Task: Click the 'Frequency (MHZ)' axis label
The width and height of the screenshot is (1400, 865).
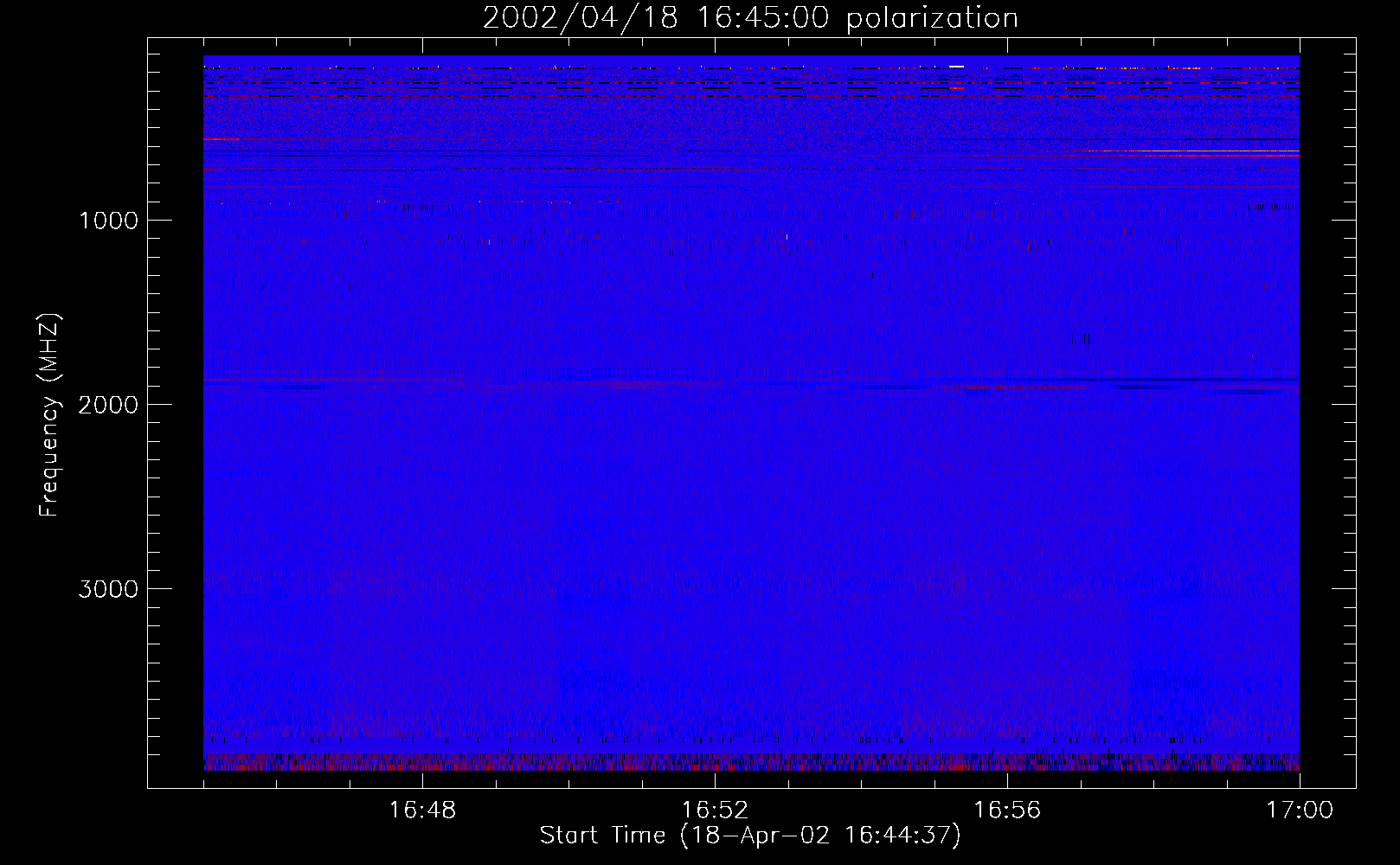Action: pyautogui.click(x=49, y=415)
